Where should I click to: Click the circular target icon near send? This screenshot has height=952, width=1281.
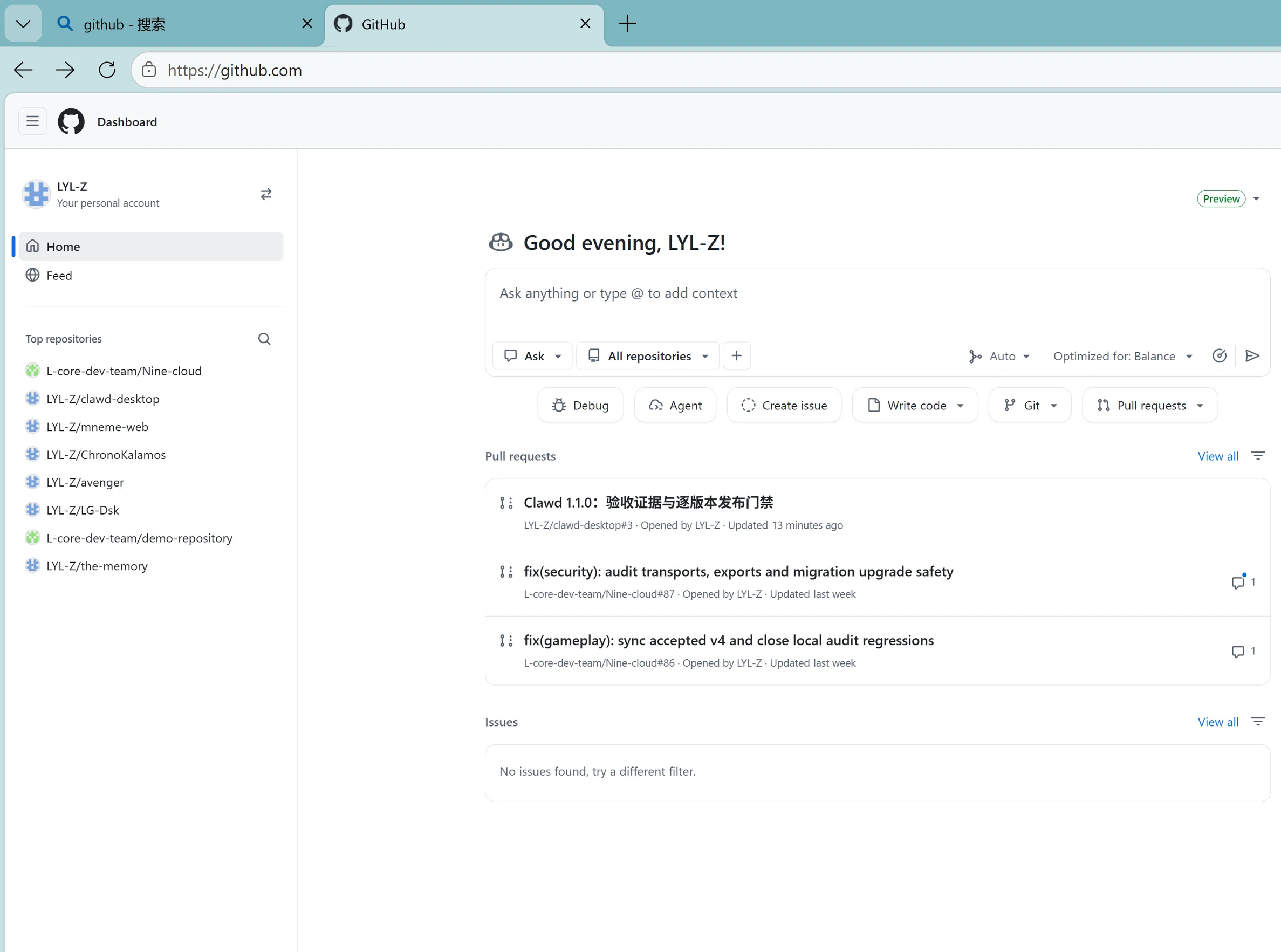(x=1220, y=355)
